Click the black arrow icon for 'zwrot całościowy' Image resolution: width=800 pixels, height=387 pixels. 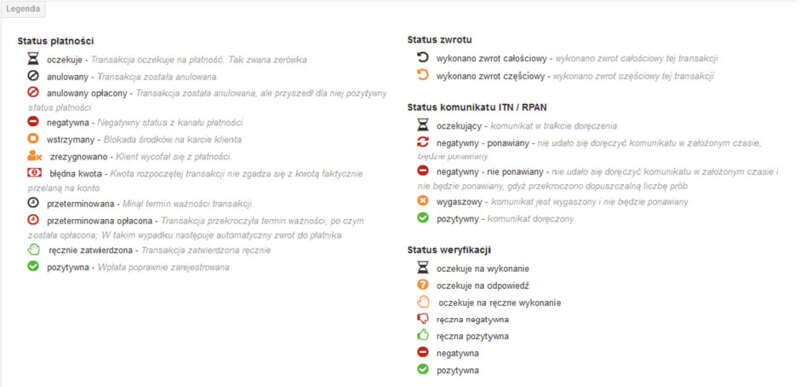coord(423,57)
